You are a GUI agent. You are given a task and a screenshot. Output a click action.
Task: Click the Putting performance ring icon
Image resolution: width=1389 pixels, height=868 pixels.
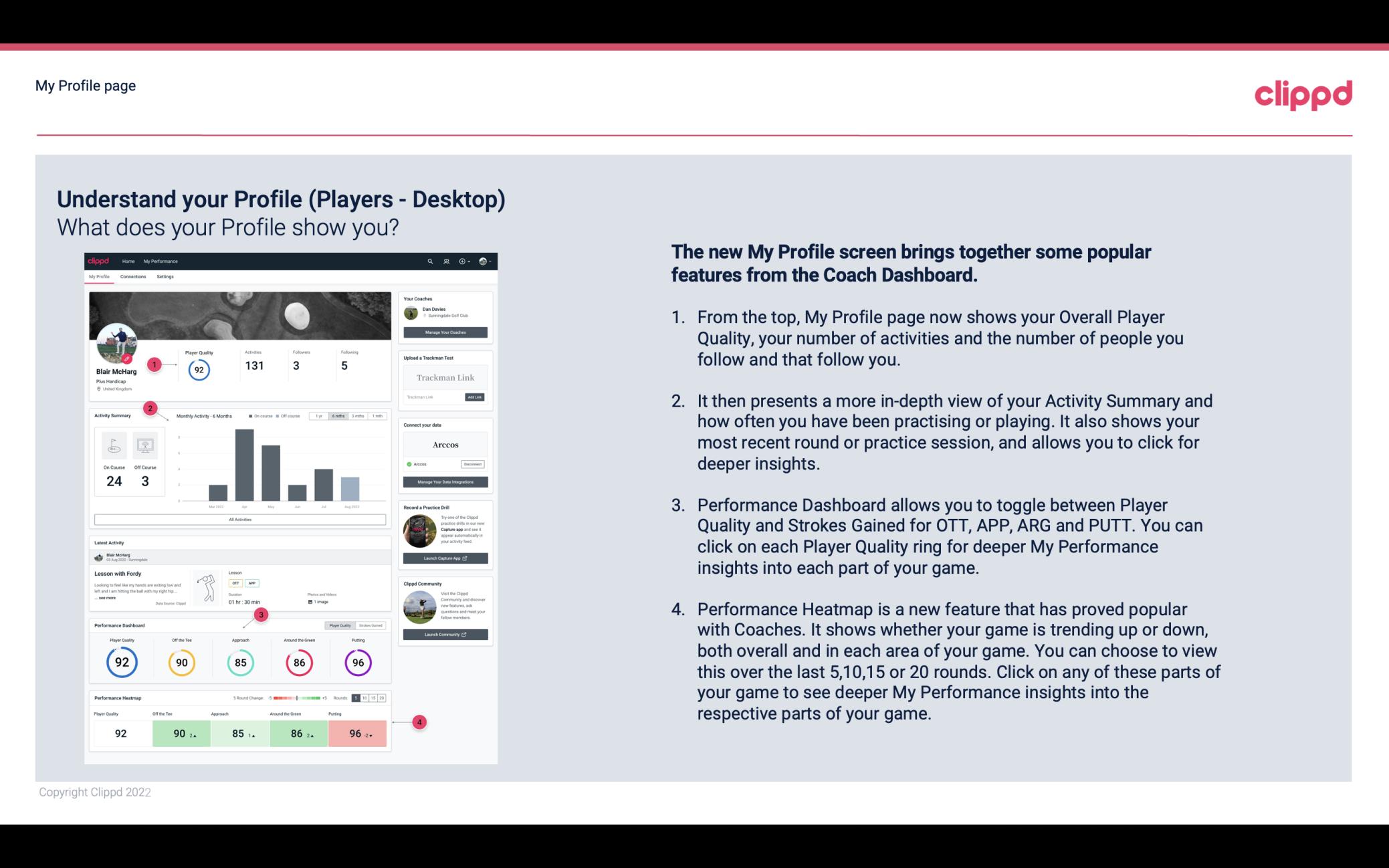click(358, 662)
